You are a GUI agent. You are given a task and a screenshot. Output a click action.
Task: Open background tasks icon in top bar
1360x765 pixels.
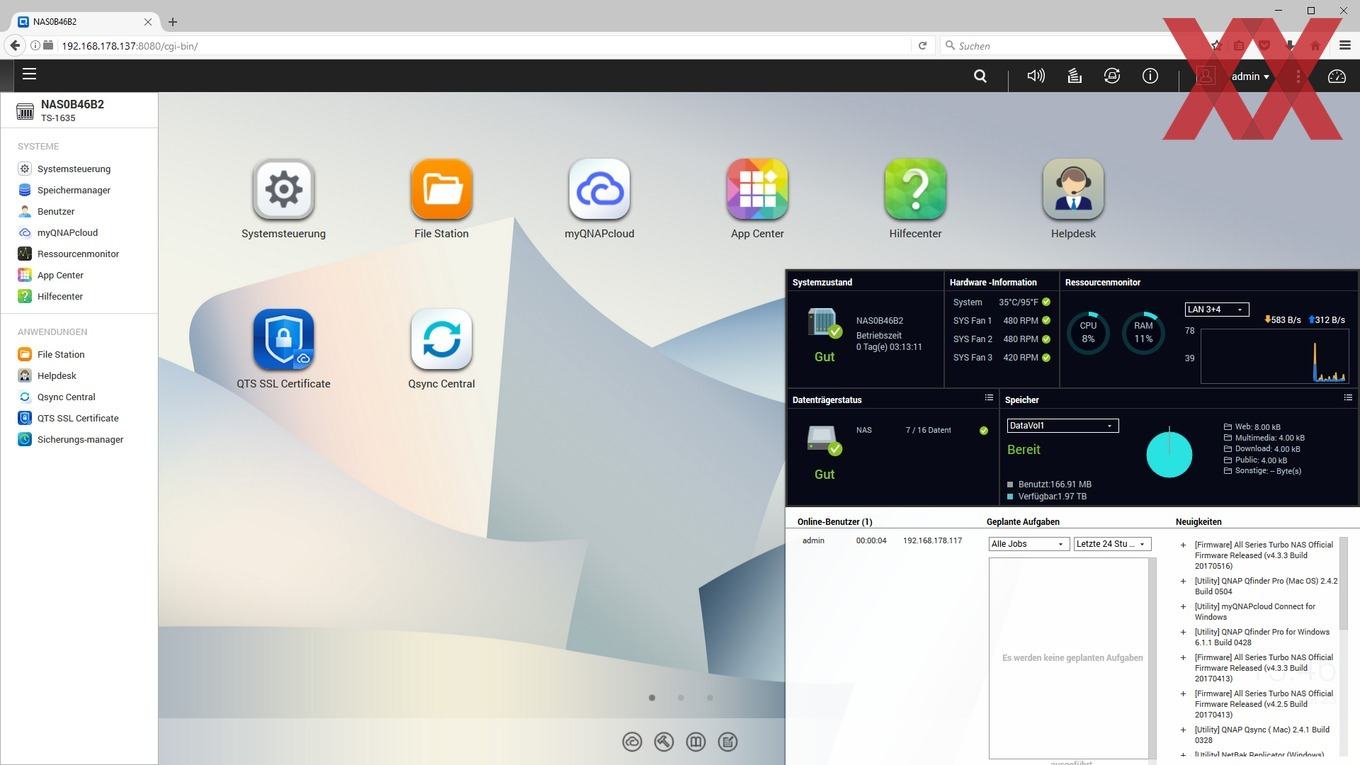click(1074, 76)
